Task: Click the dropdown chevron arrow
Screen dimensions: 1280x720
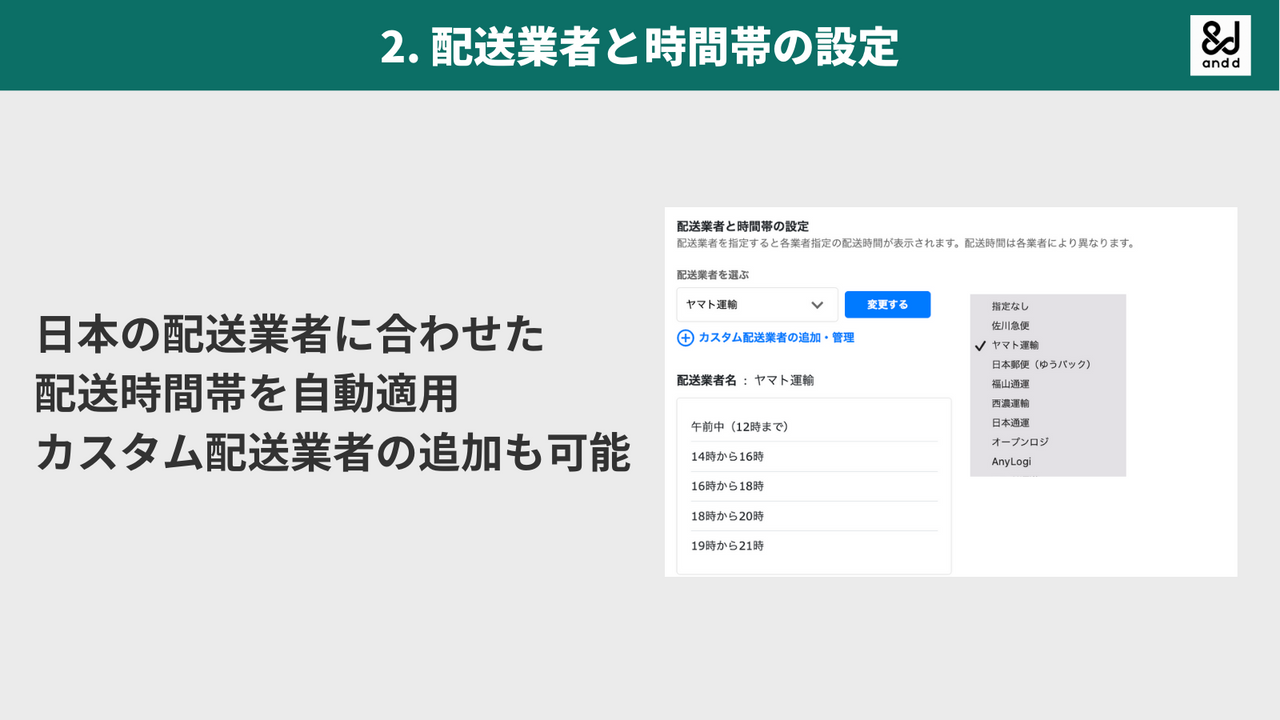Action: coord(817,305)
